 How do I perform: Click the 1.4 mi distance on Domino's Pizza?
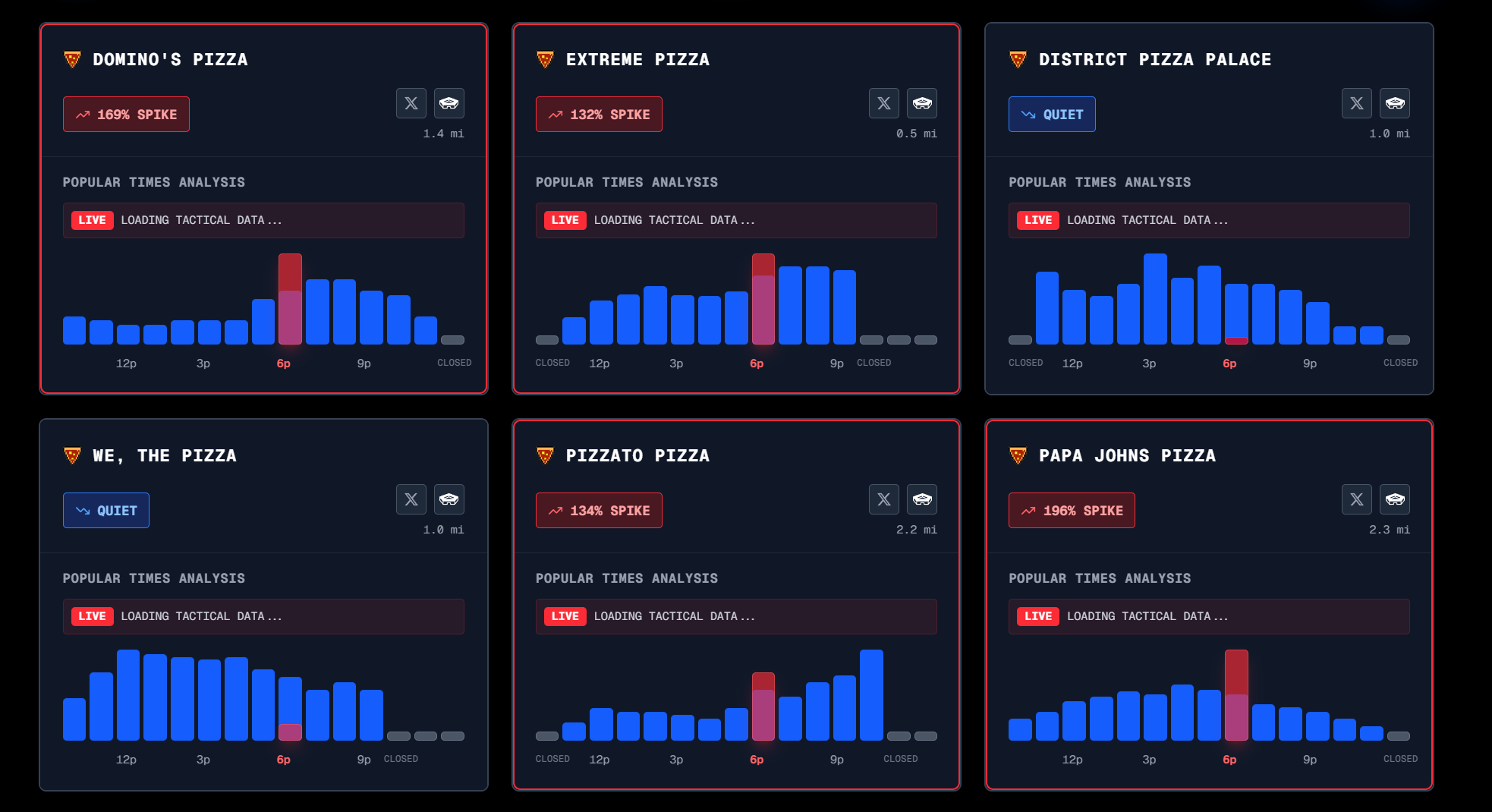tap(444, 134)
